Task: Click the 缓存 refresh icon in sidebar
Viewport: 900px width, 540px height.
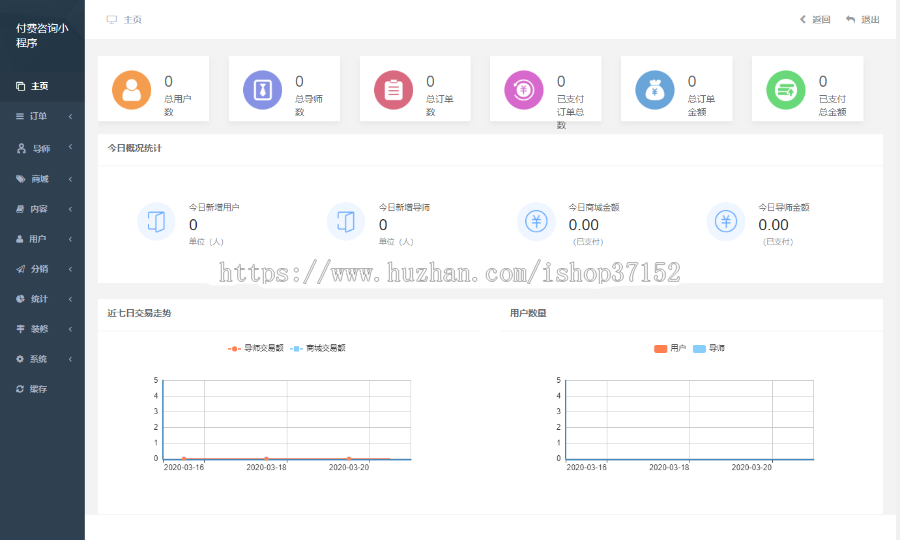Action: (20, 389)
